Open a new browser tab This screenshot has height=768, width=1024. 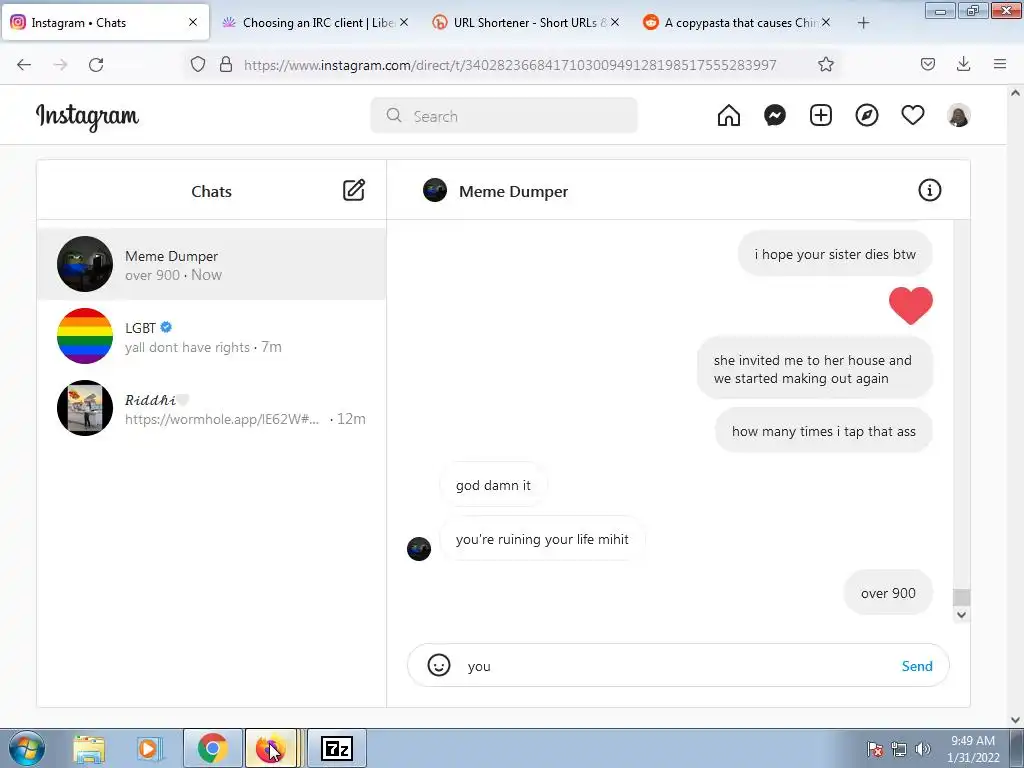tap(863, 23)
